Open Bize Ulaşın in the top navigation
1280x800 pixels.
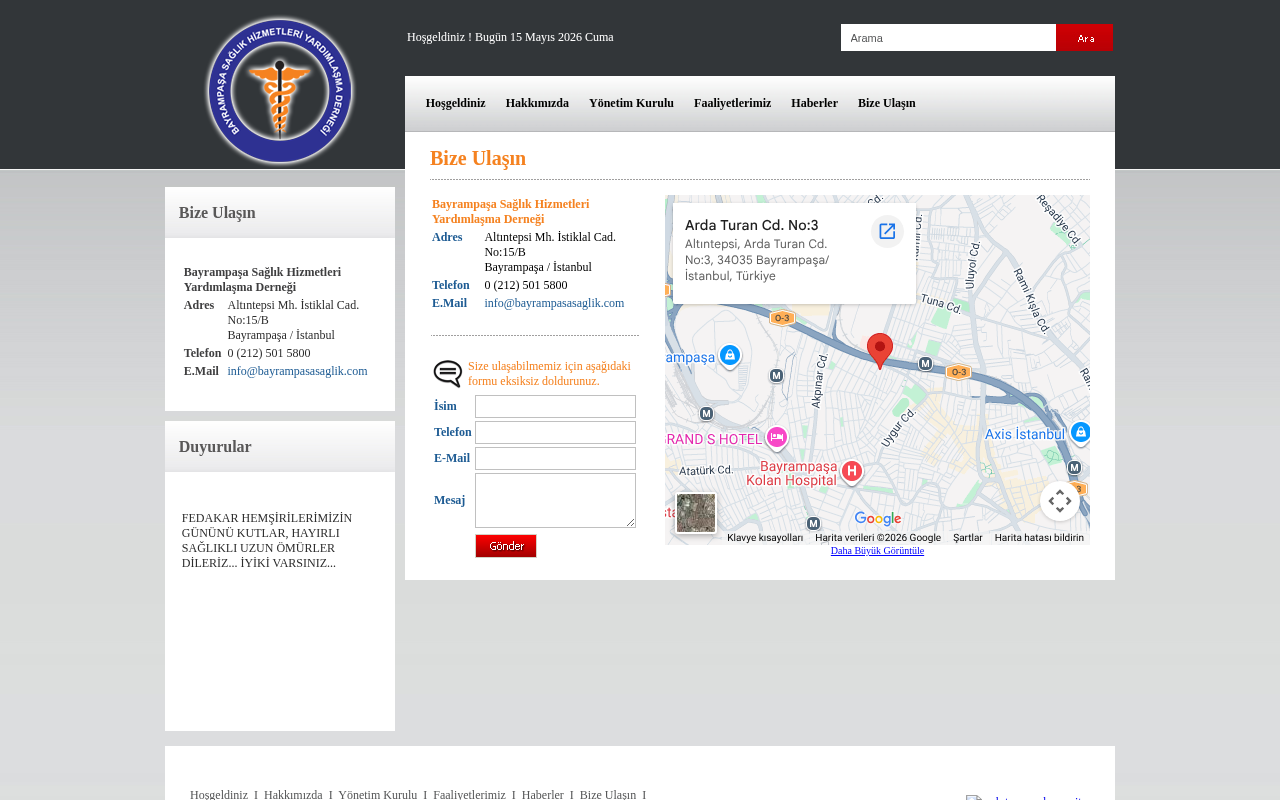tap(887, 103)
